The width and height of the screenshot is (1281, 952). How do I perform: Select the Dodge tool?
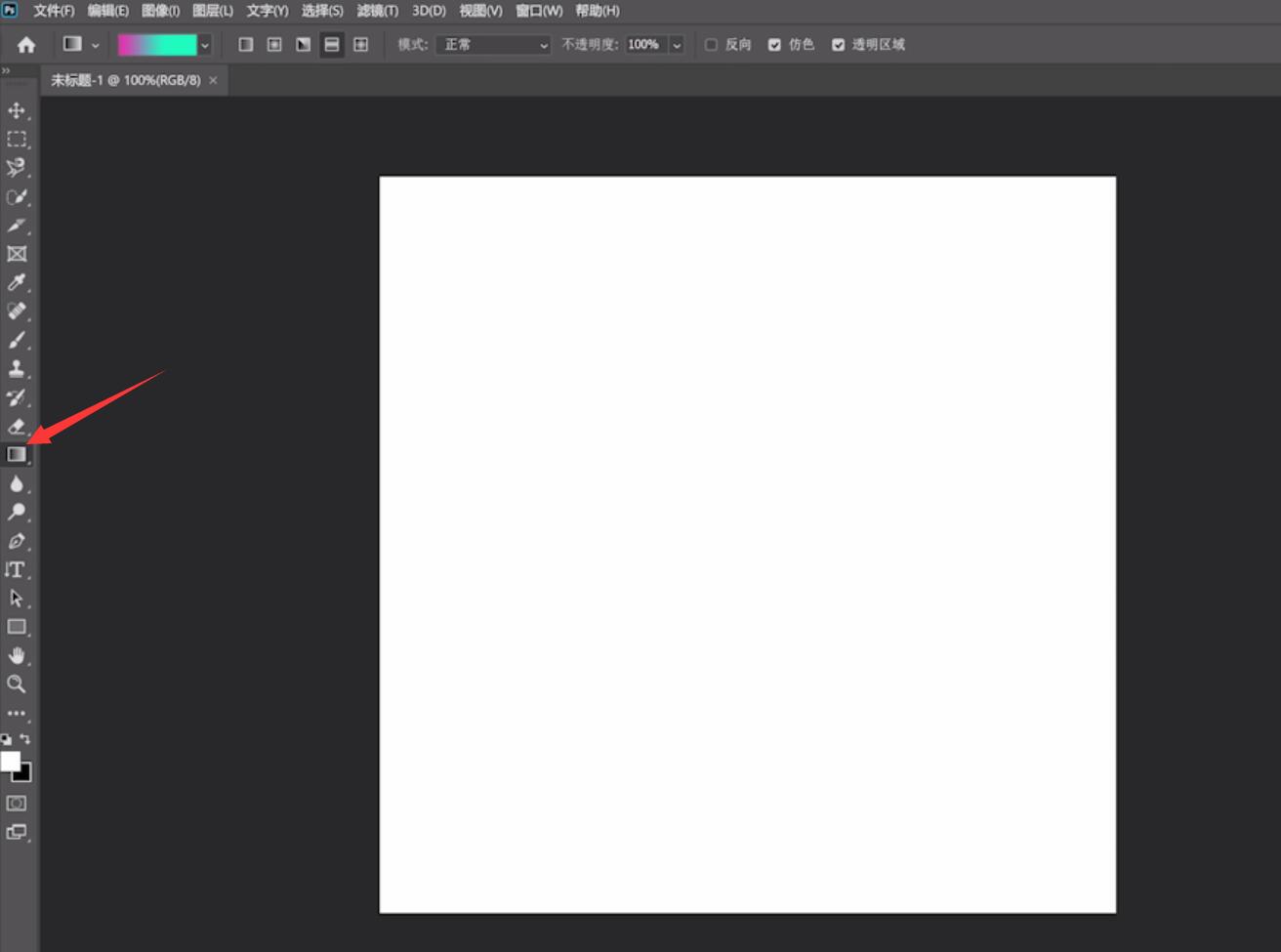tap(17, 512)
